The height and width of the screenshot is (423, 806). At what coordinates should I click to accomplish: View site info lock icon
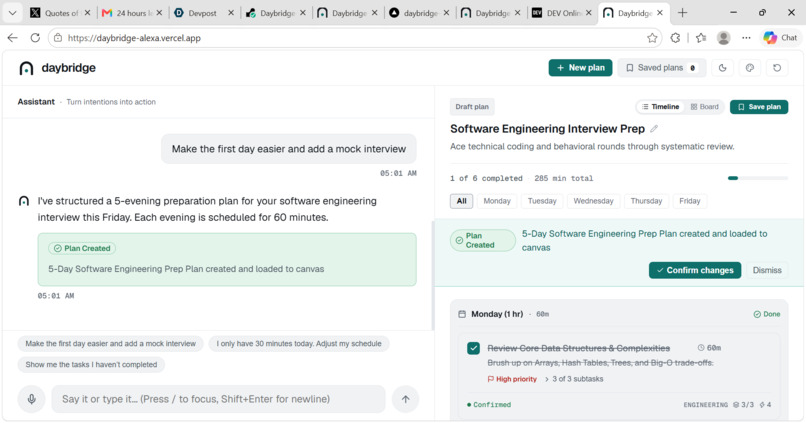click(58, 38)
